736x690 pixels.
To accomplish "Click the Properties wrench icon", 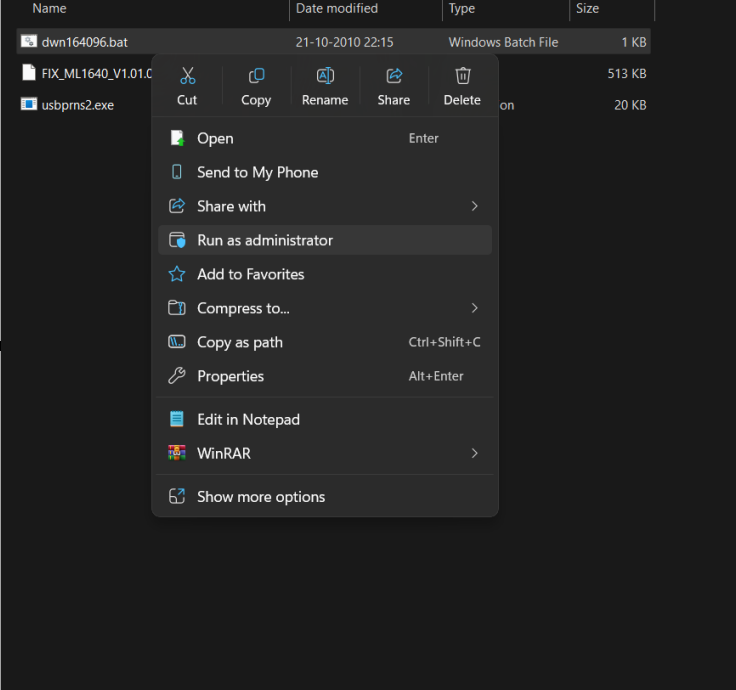I will 177,376.
